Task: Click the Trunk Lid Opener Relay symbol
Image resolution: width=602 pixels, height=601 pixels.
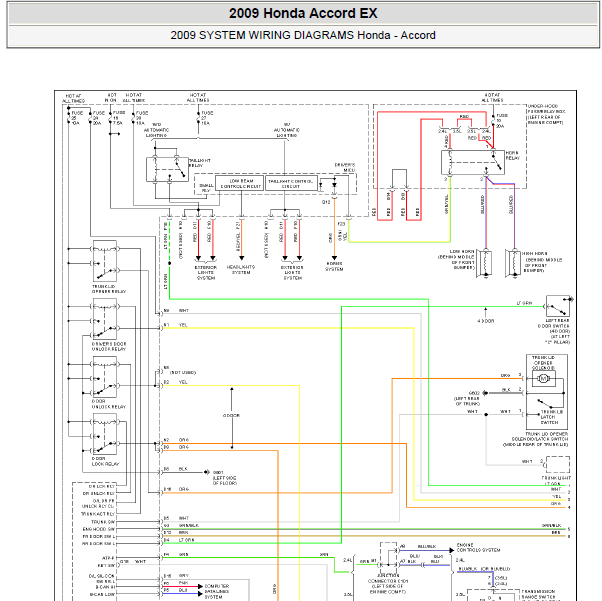Action: [105, 261]
